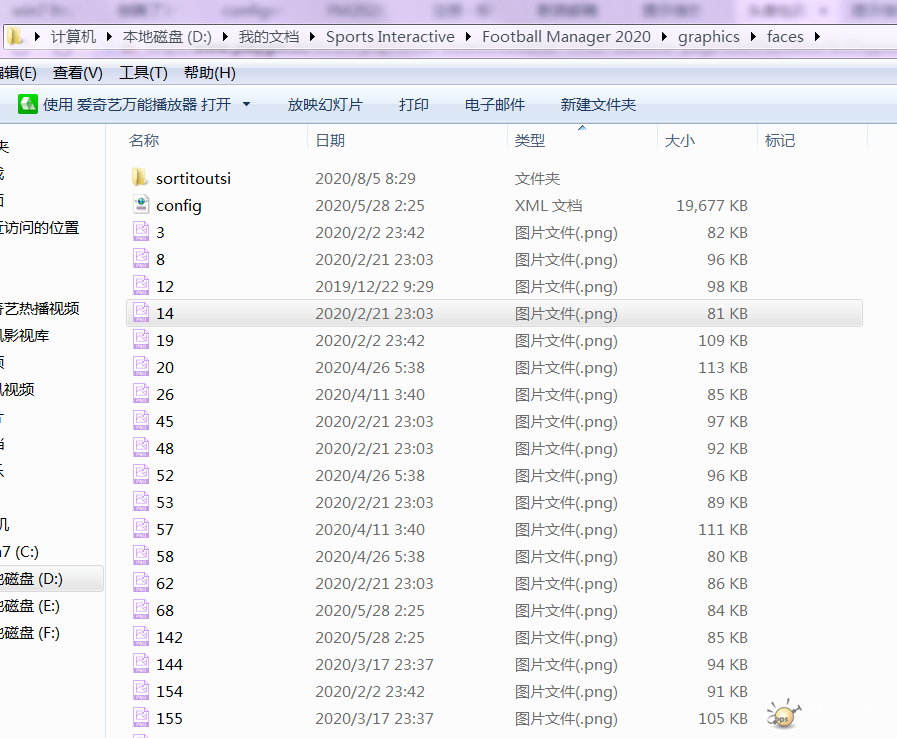Click date 2019/12/22 9:29 of file 12
897x738 pixels.
click(374, 286)
